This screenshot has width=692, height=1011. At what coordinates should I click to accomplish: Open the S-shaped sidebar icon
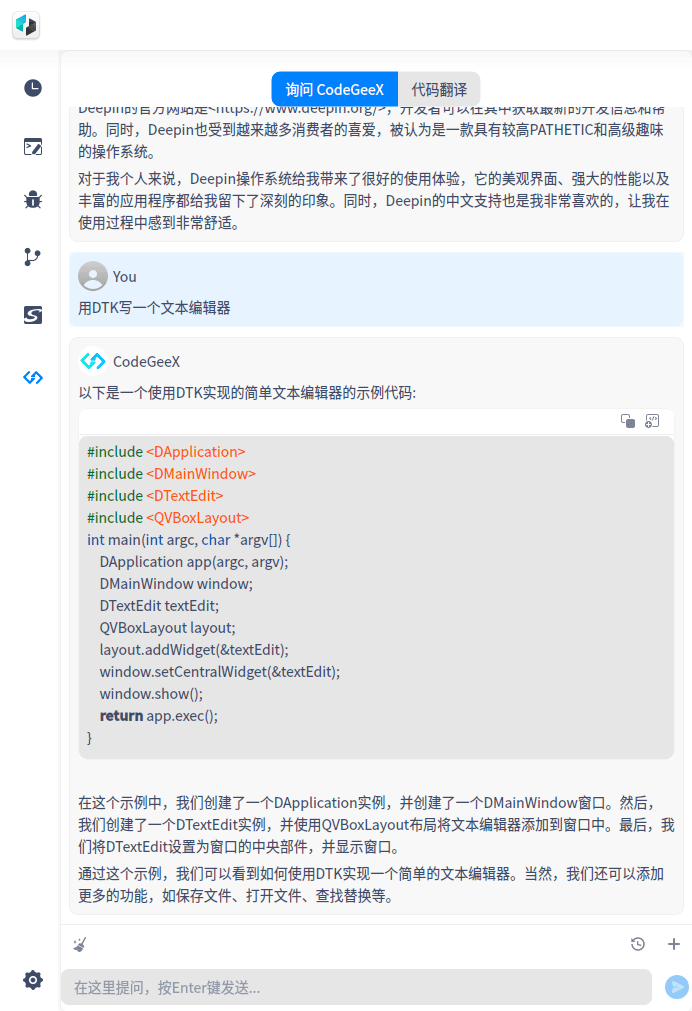pos(33,315)
